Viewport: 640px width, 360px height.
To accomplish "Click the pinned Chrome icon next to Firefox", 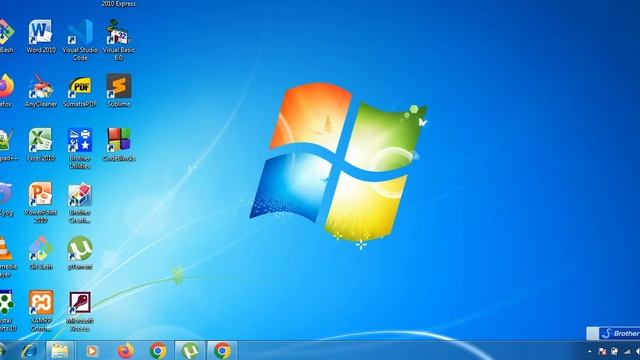I will pyautogui.click(x=158, y=351).
